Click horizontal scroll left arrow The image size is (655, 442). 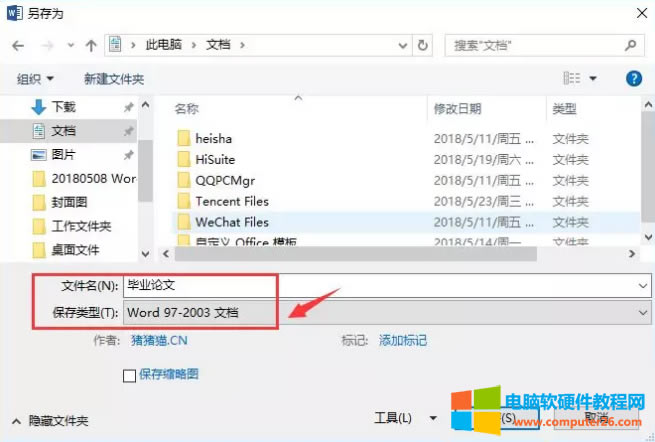pos(166,254)
